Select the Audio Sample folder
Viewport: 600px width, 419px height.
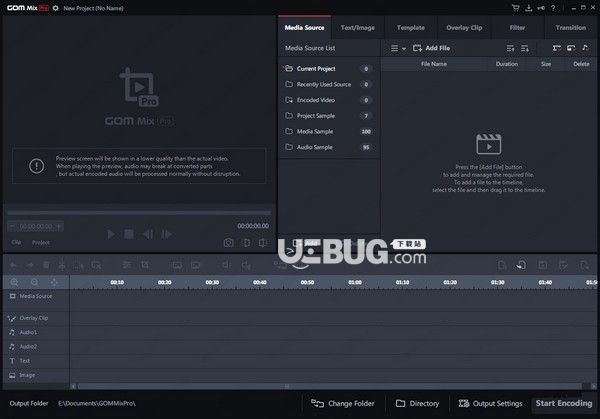click(329, 147)
